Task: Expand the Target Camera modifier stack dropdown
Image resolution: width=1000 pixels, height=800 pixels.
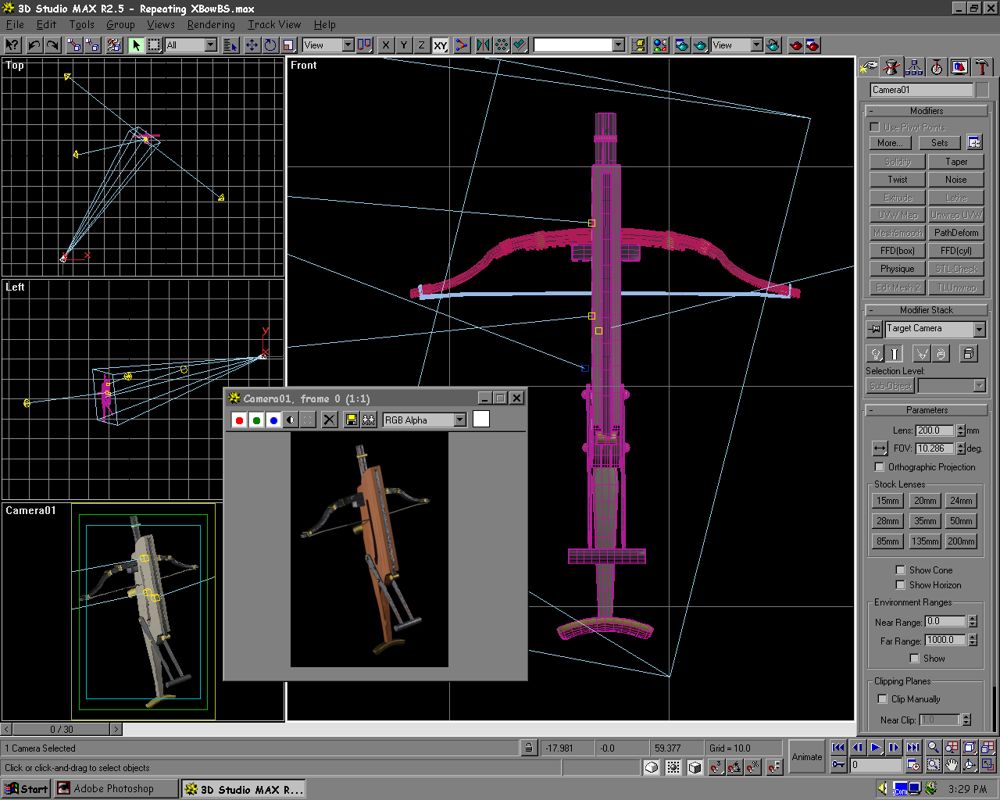Action: [978, 329]
